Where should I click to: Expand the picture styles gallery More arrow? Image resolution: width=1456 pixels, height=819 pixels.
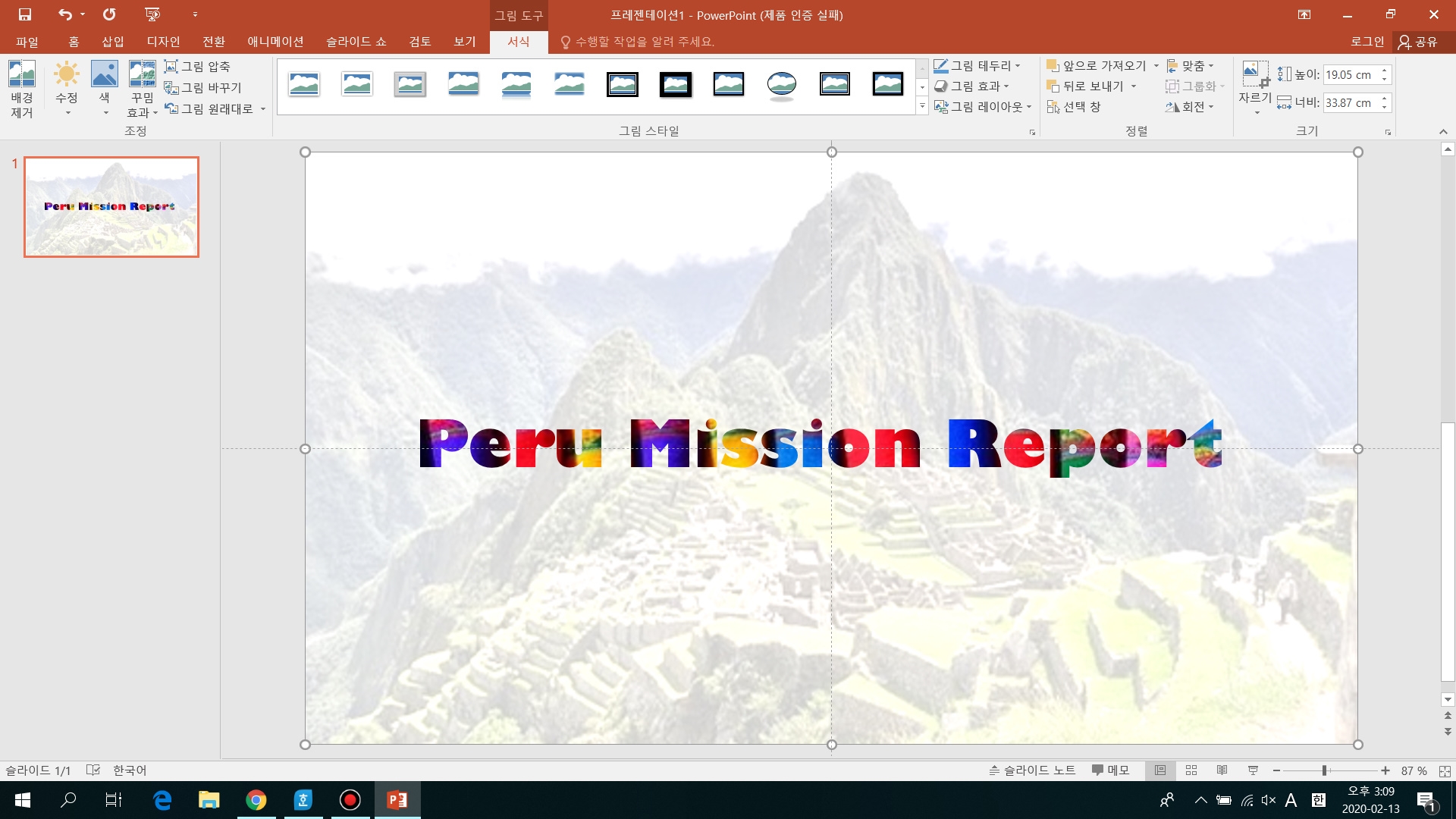pyautogui.click(x=922, y=107)
